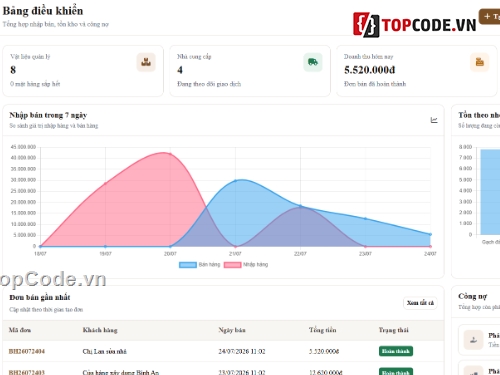500x375 pixels.
Task: Open order BH26072404 link
Action: 27,351
